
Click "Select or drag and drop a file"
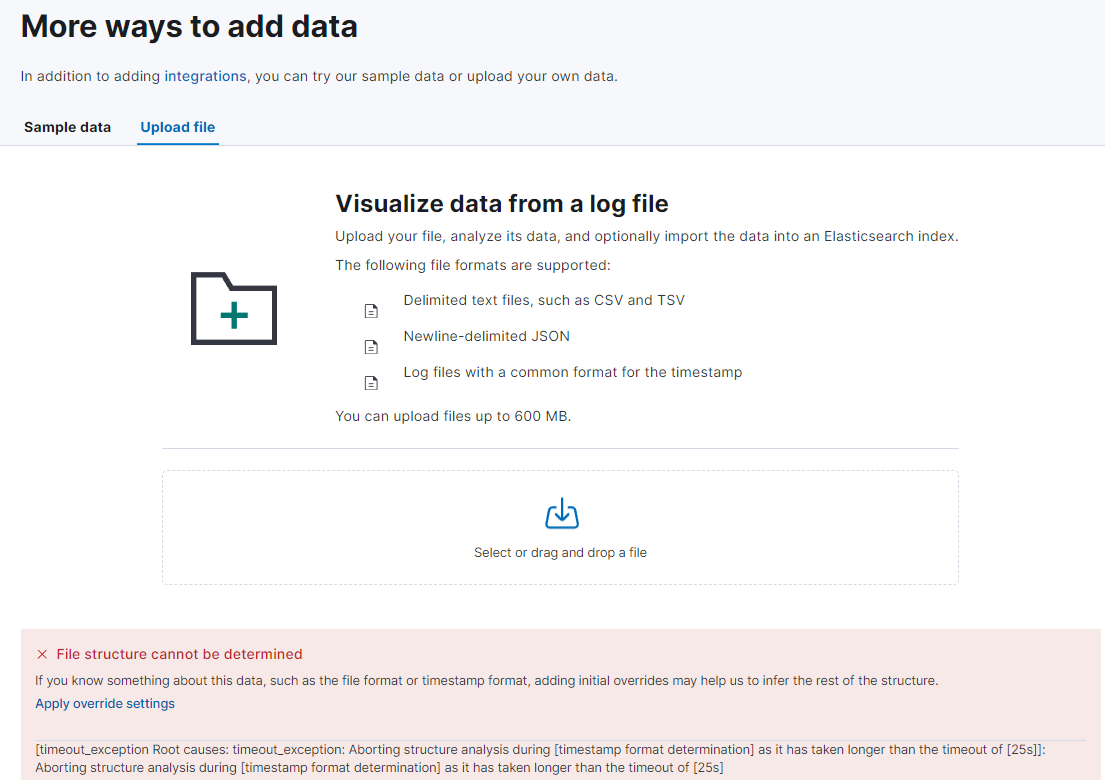(x=560, y=552)
